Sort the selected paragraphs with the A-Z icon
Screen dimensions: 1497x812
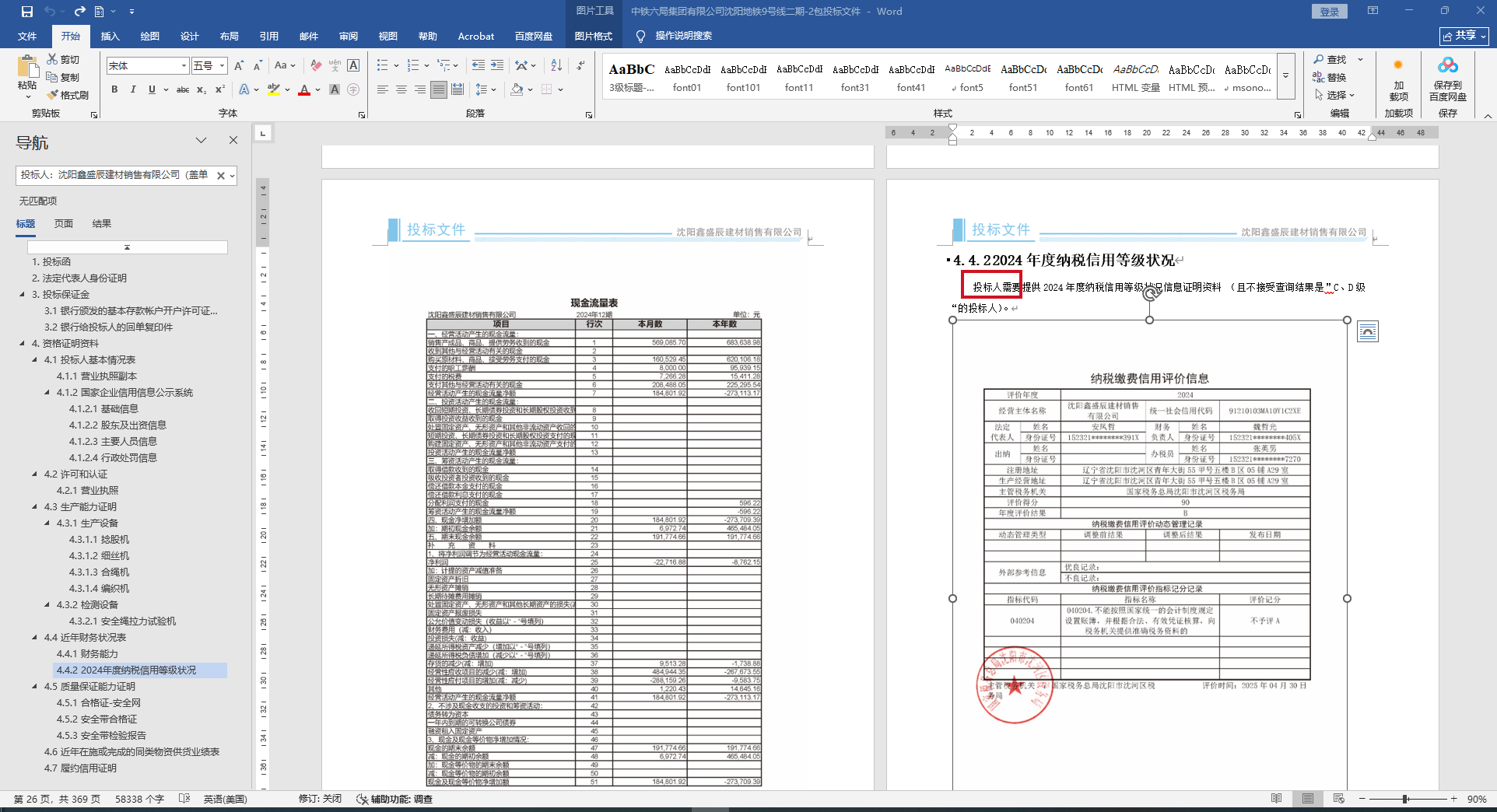(x=556, y=66)
